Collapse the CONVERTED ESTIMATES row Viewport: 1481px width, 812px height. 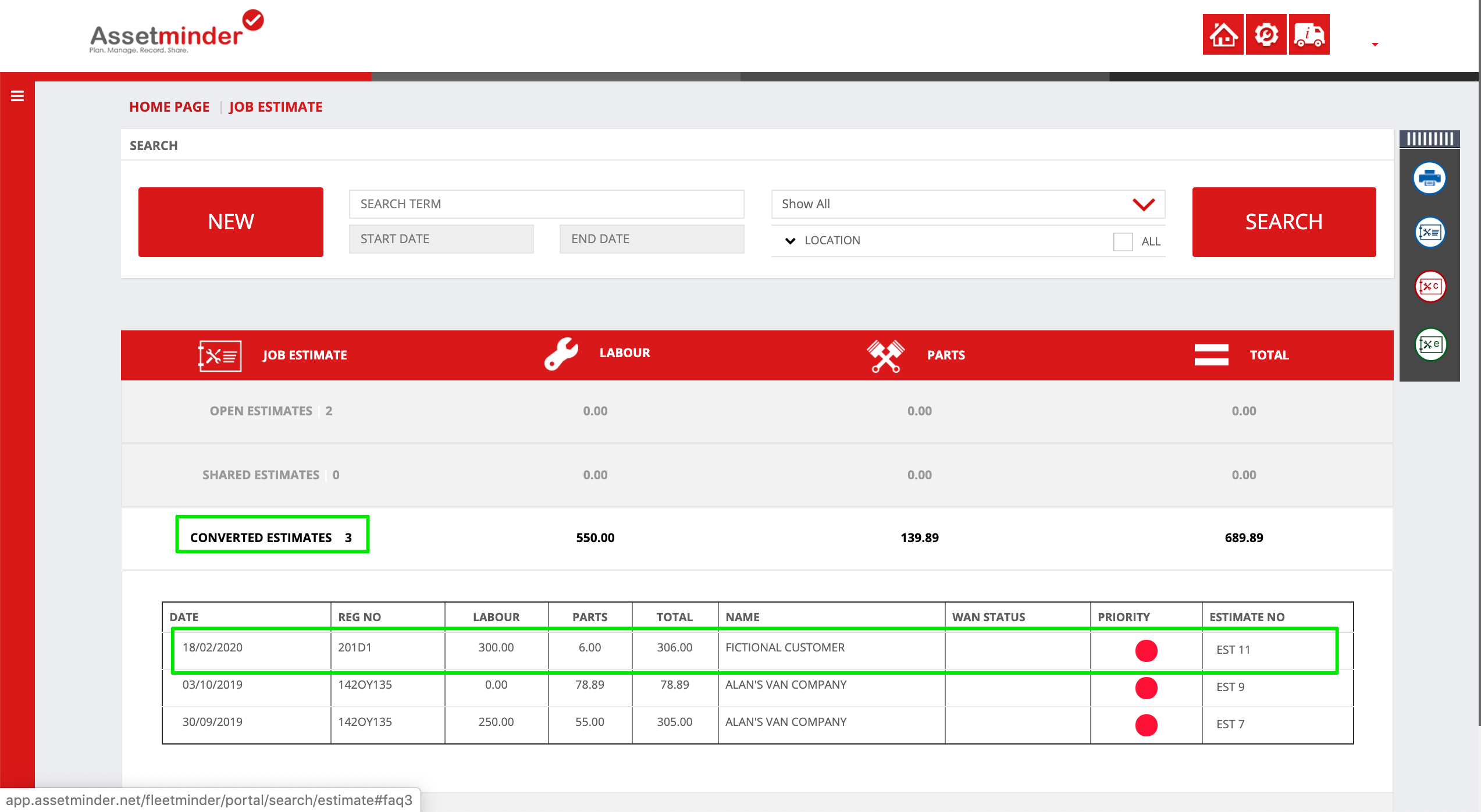pos(757,538)
